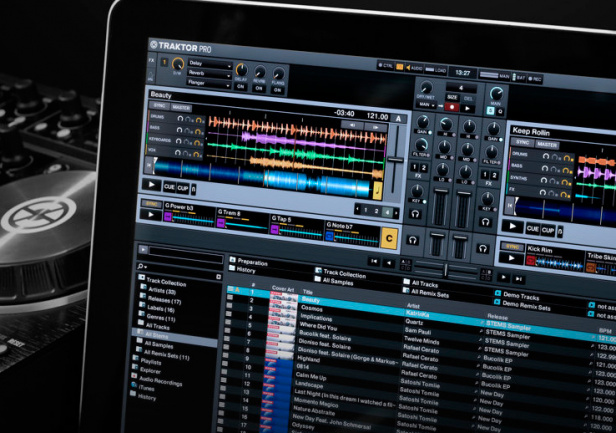The width and height of the screenshot is (616, 433).
Task: Click the left channel volume fader
Action: click(441, 191)
